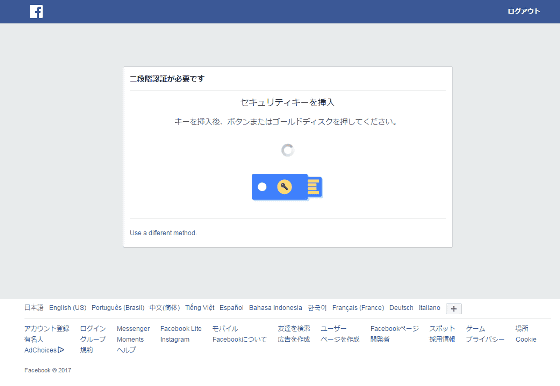Select Français (France) language
Viewport: 560px width, 386px height.
pyautogui.click(x=358, y=307)
